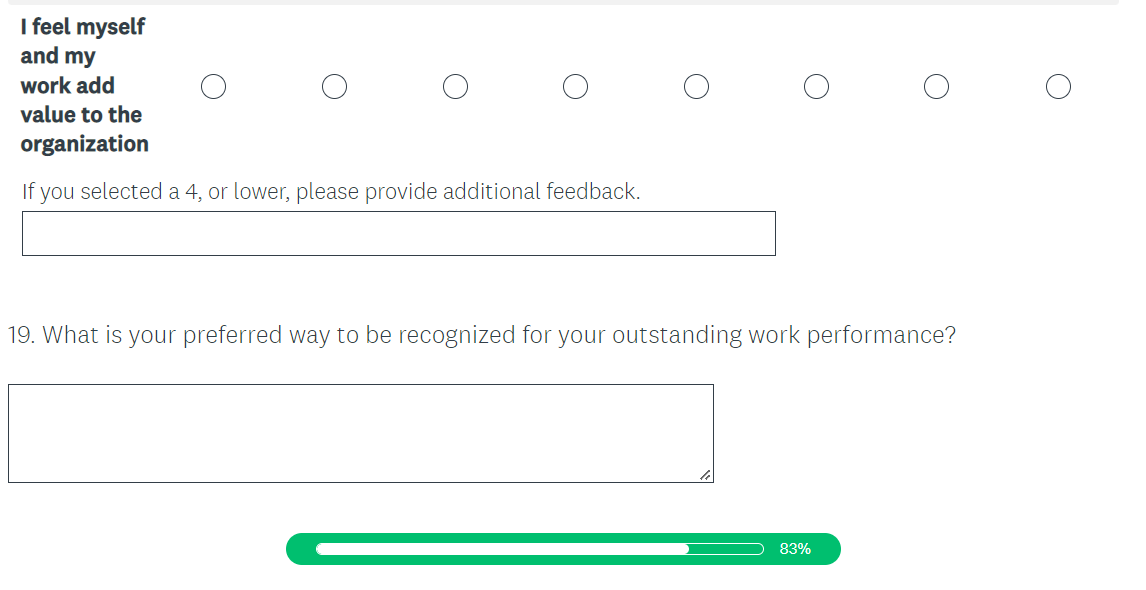Screen dimensions: 1146x590
Task: Click the "If you selected a 4, or lower" text
Action: 330,191
